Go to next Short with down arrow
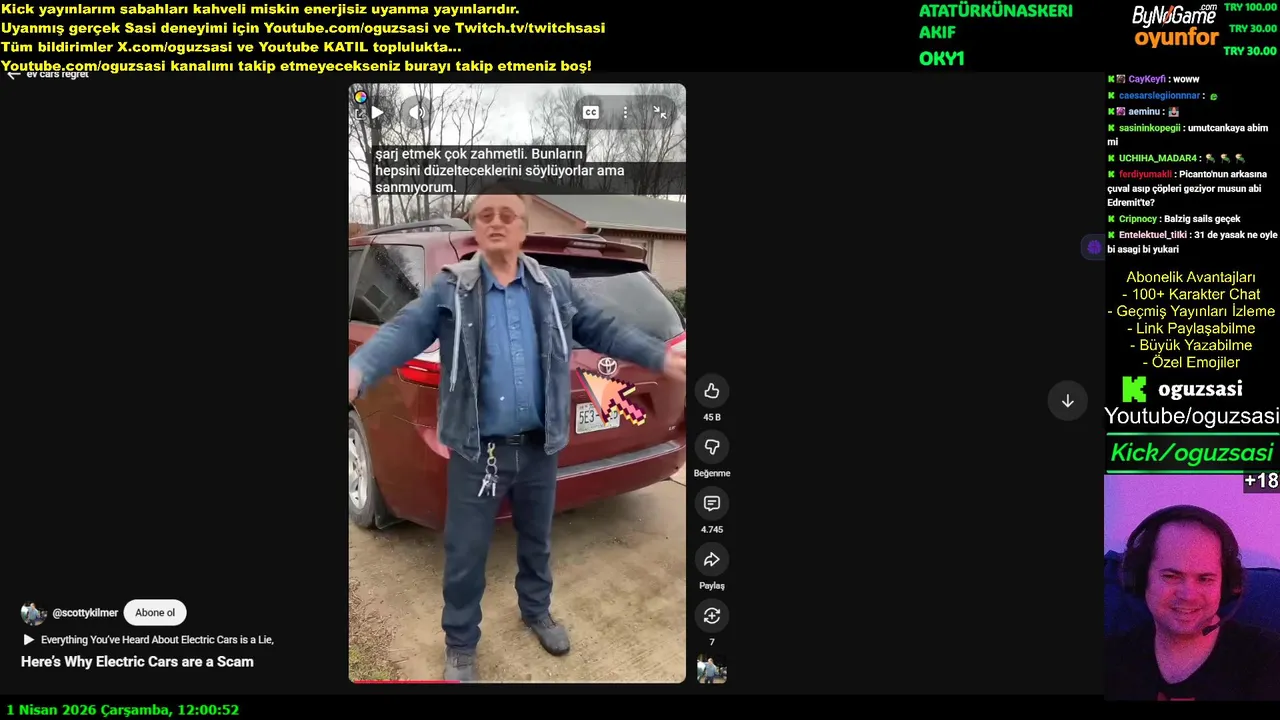This screenshot has height=720, width=1280. [1067, 401]
